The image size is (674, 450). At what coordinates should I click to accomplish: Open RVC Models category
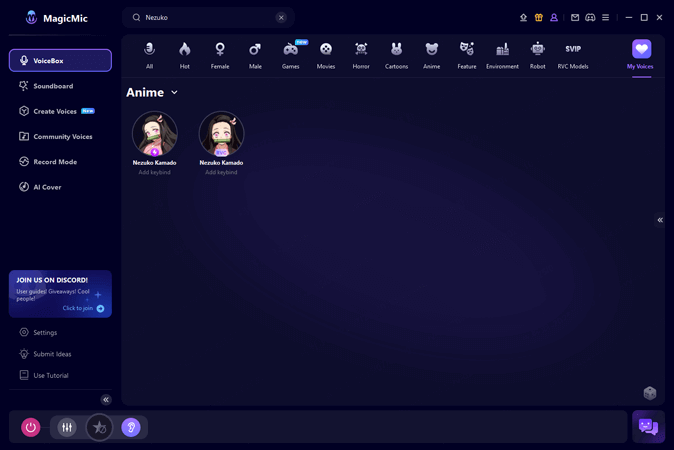[573, 55]
